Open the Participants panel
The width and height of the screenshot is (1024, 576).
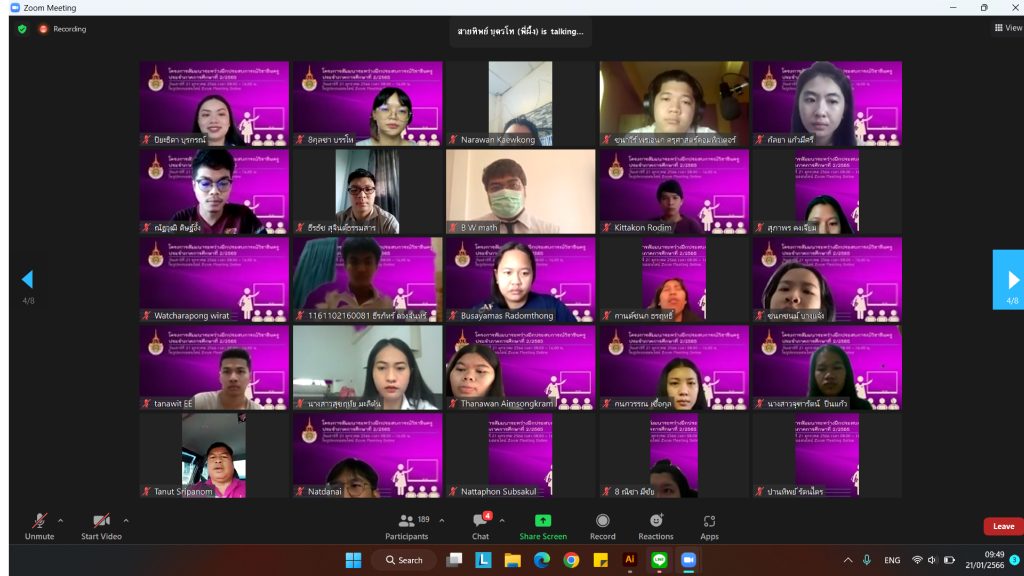click(406, 526)
